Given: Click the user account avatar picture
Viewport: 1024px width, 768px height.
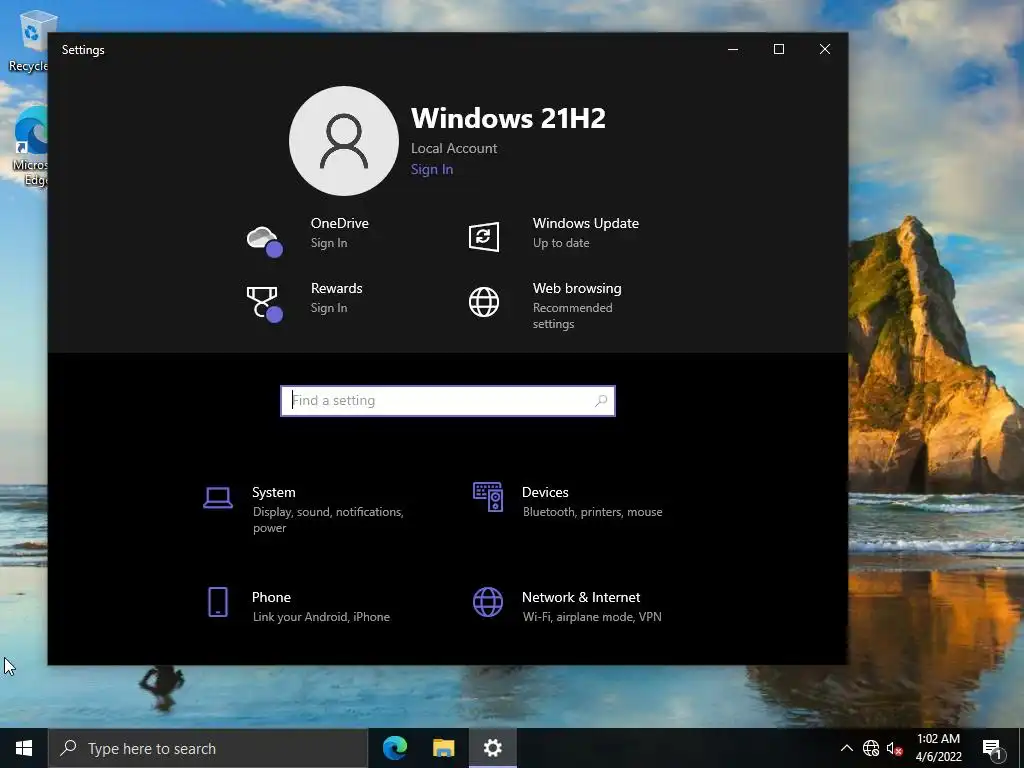Looking at the screenshot, I should 344,141.
